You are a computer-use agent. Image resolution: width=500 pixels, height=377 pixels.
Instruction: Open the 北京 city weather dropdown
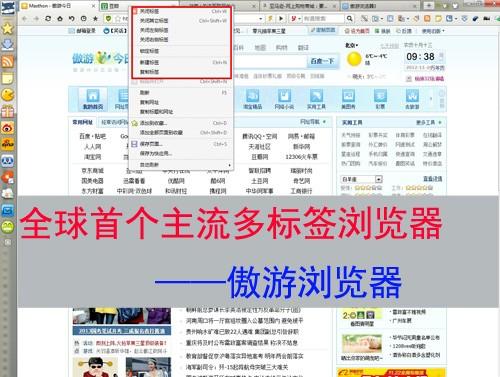(x=352, y=45)
